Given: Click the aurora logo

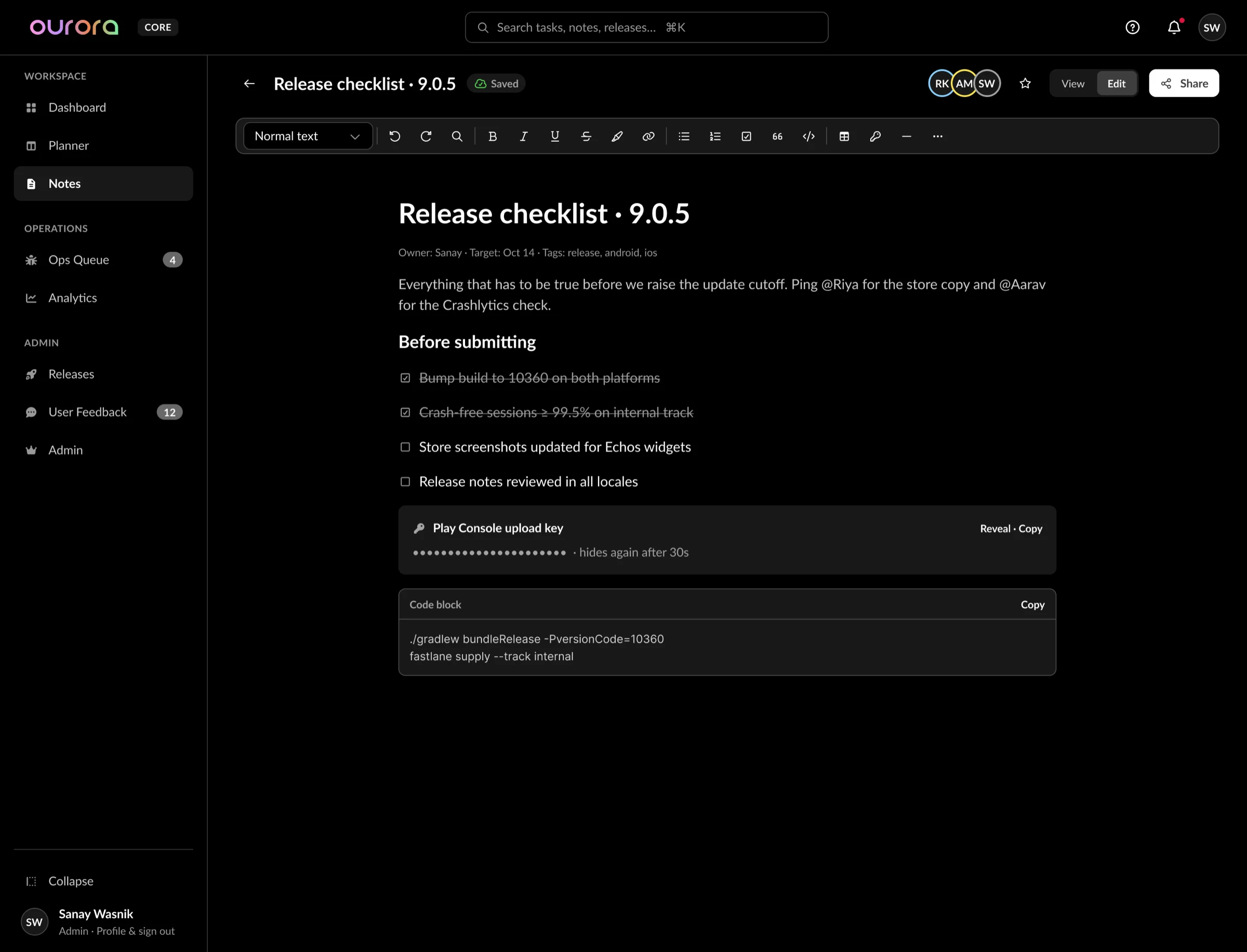Looking at the screenshot, I should (74, 27).
